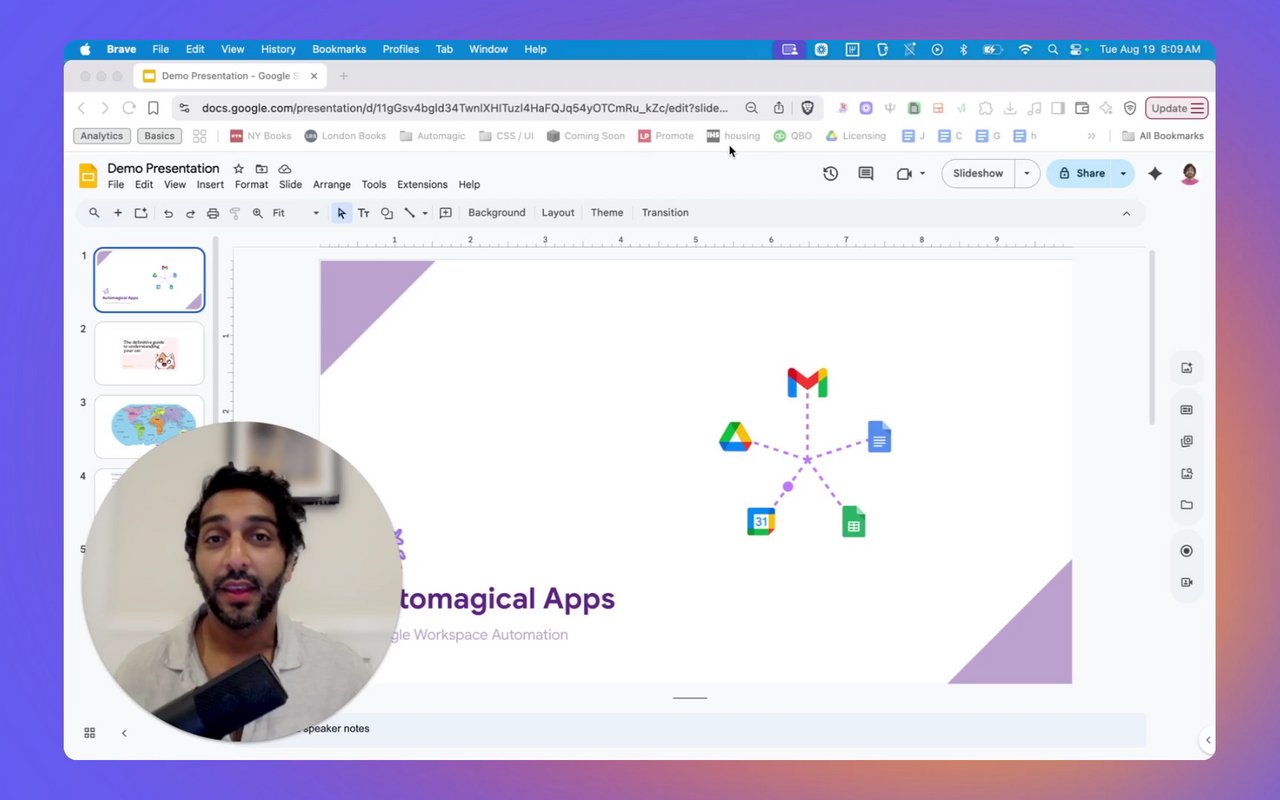
Task: Open the line tool dropdown arrow
Action: tap(425, 213)
